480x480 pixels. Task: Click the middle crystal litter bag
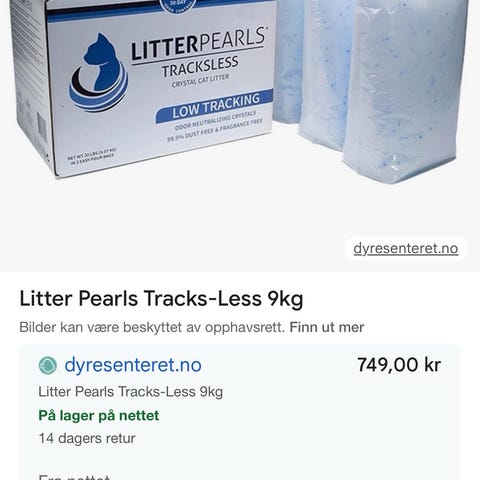click(326, 73)
